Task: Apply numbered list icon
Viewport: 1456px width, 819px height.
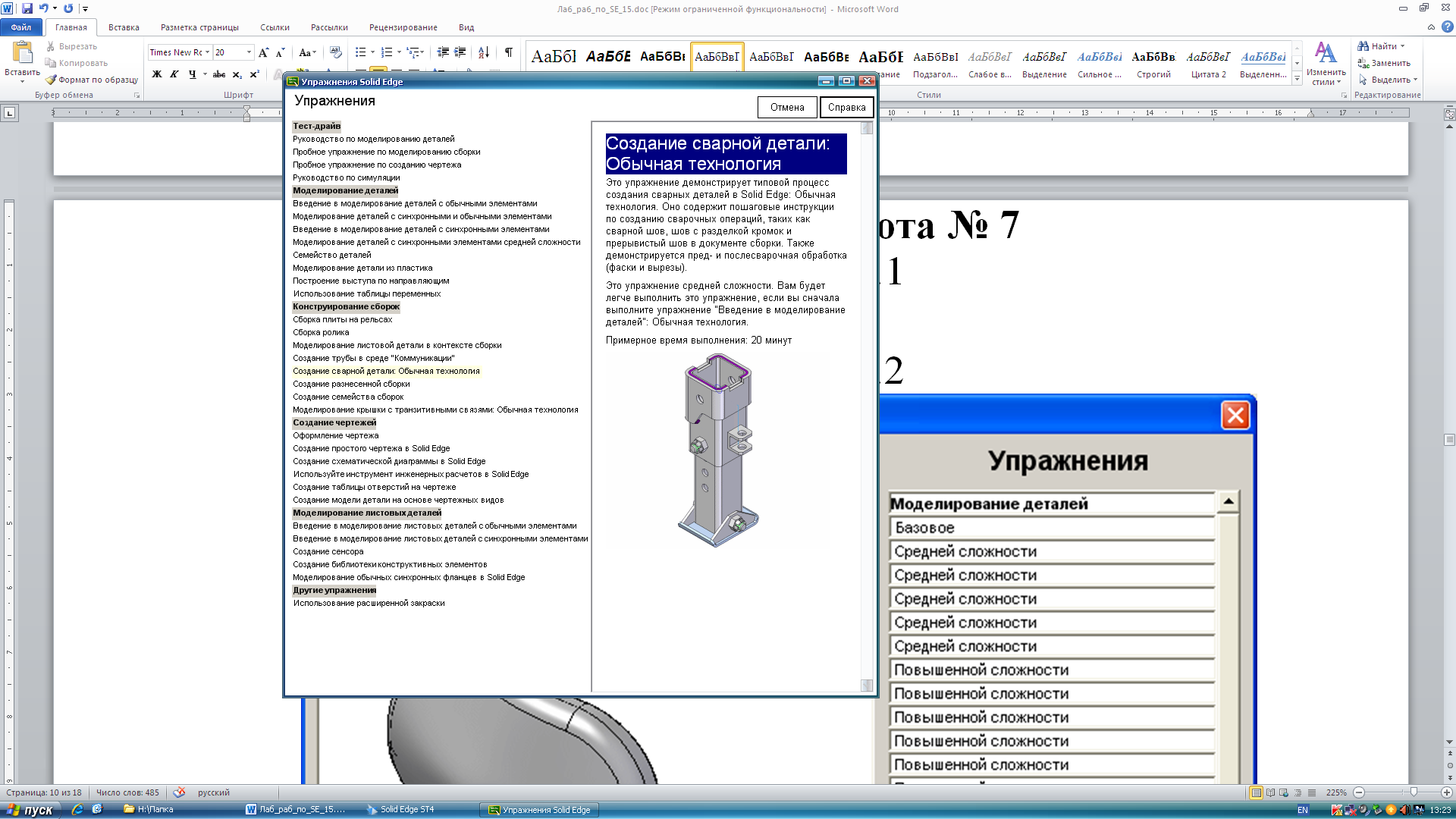Action: pos(386,52)
